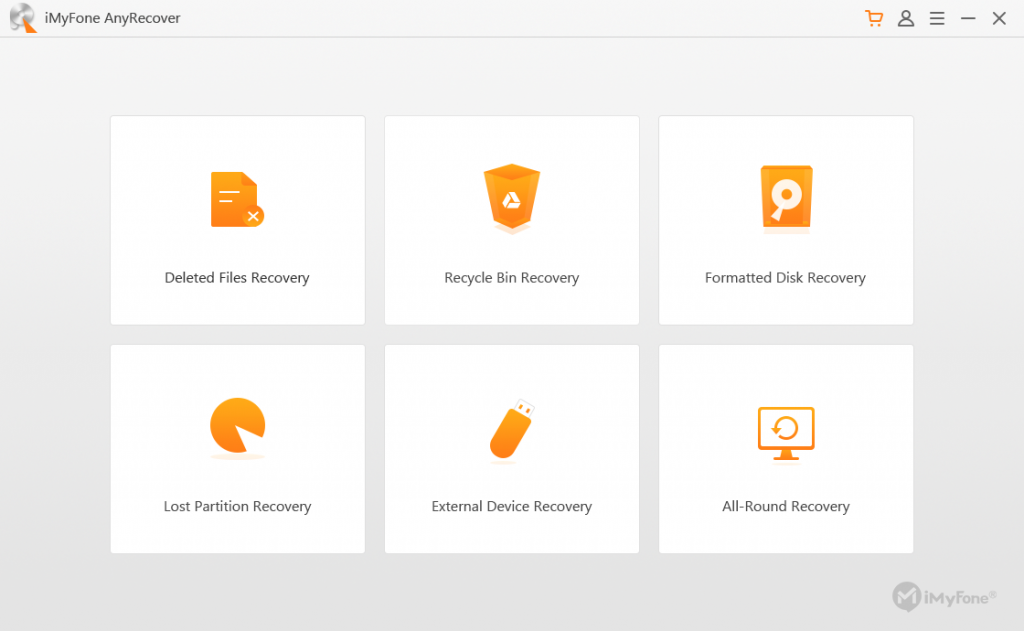Select the Lost Partition Recovery text
This screenshot has width=1024, height=631.
pos(237,506)
